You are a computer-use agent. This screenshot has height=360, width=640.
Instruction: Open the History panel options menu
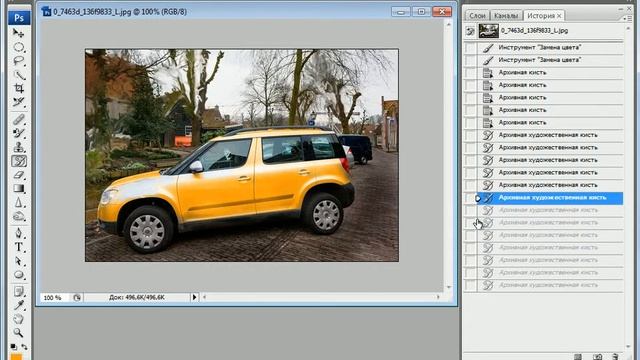628,18
